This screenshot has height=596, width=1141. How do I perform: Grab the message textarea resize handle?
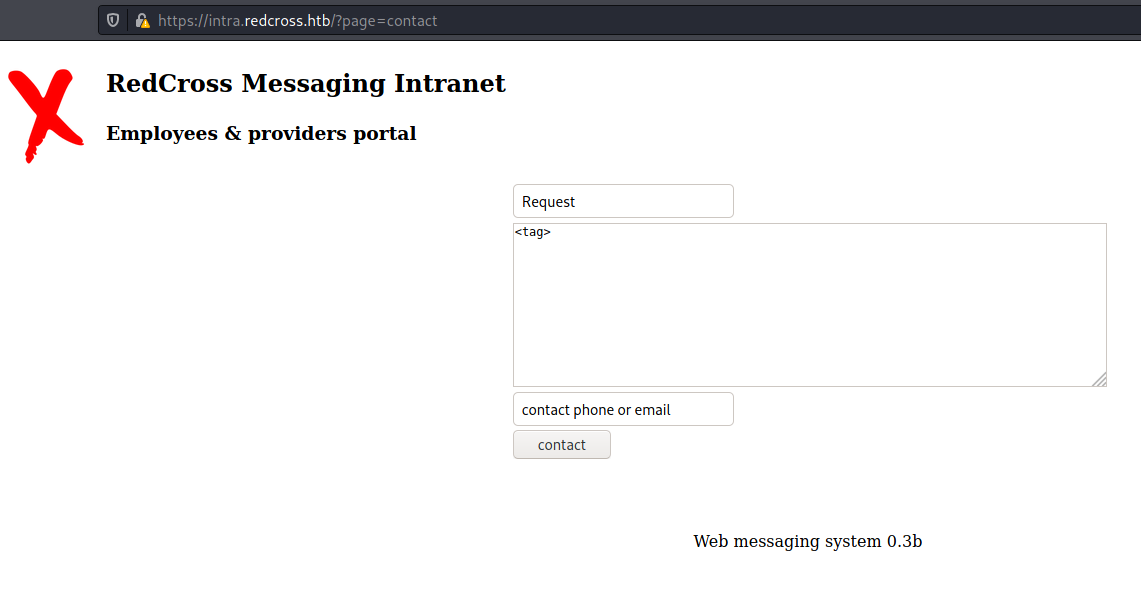coord(1100,379)
